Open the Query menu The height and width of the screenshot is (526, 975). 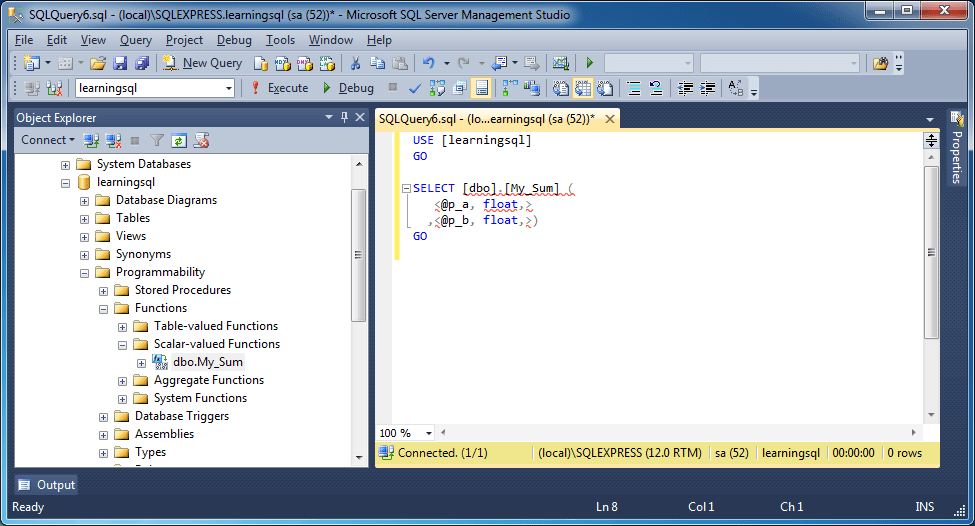[136, 40]
